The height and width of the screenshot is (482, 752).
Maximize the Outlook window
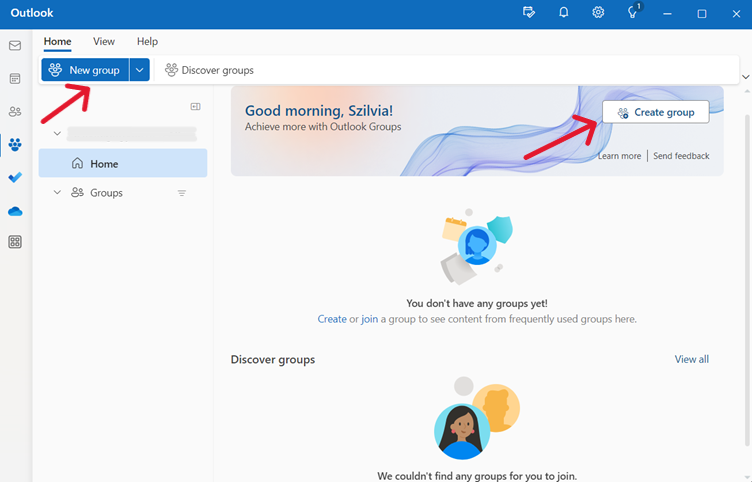pyautogui.click(x=702, y=13)
